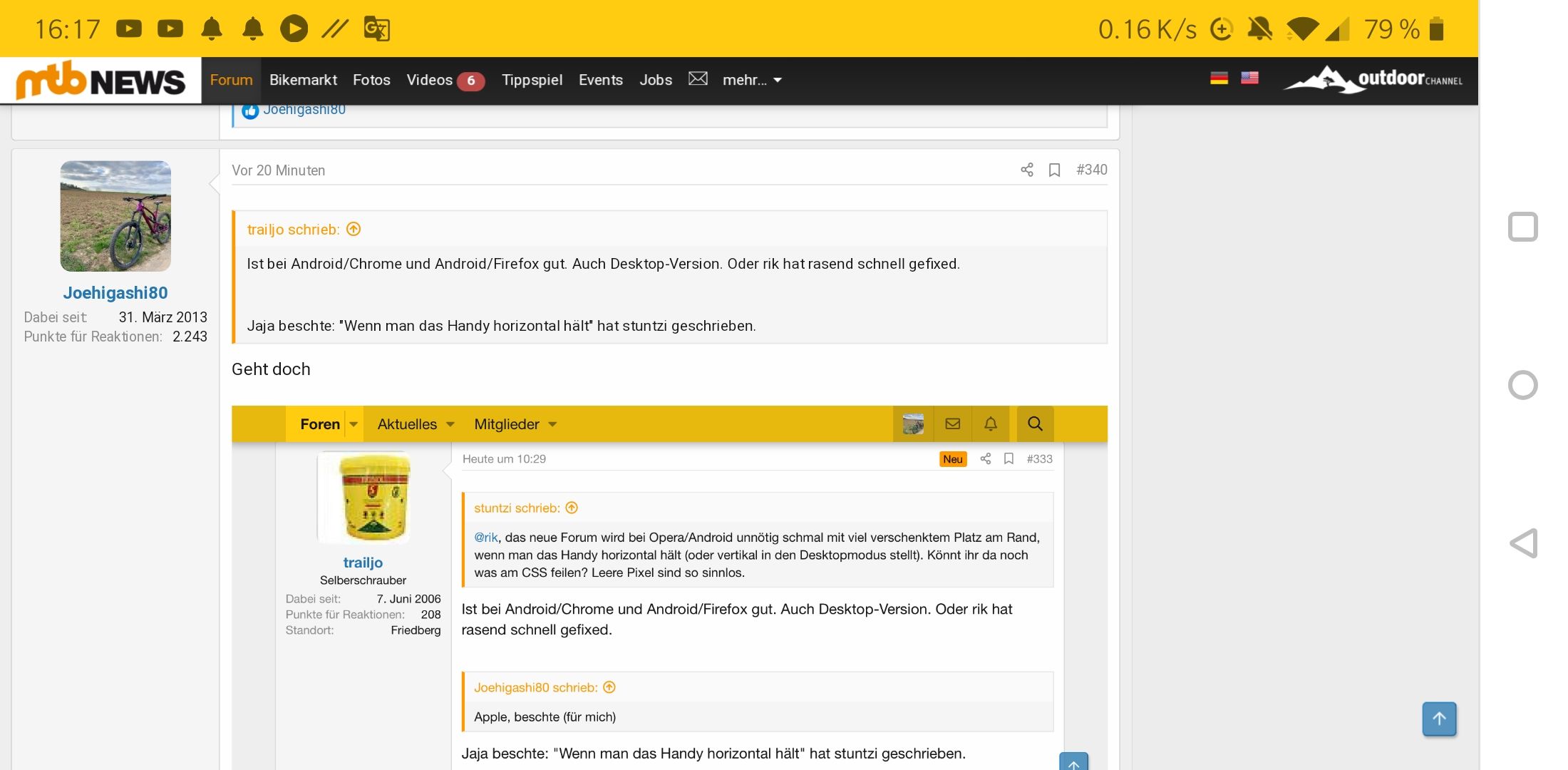Tap the Android home circle button
The width and height of the screenshot is (1568, 770).
click(1523, 386)
